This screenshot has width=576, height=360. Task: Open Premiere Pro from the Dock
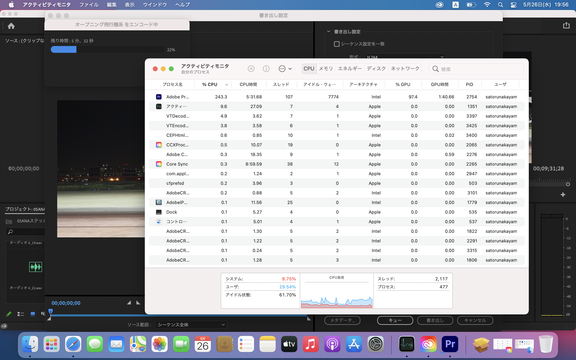[x=450, y=344]
